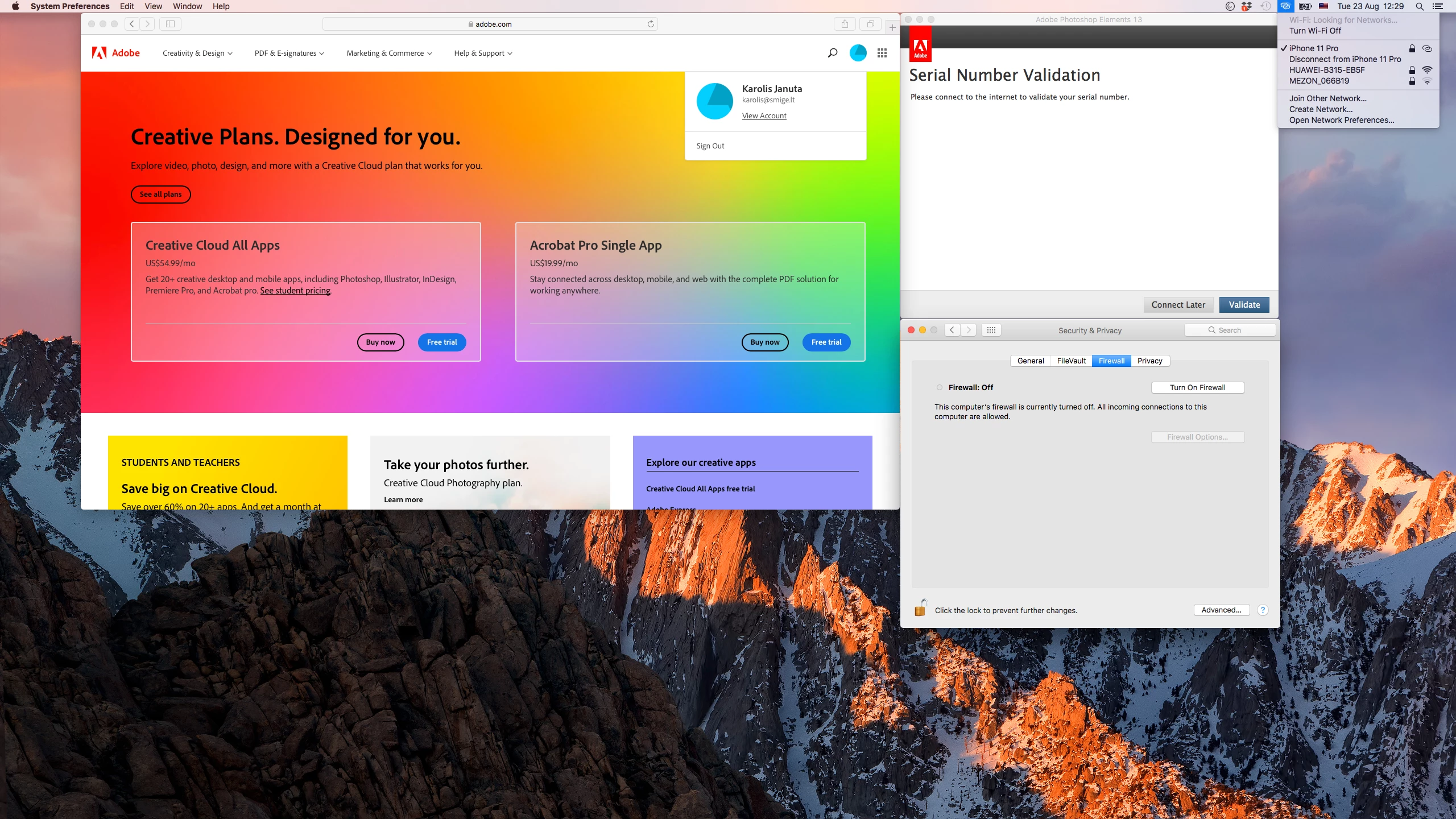Expand PDF & E-signatures menu

(x=289, y=53)
